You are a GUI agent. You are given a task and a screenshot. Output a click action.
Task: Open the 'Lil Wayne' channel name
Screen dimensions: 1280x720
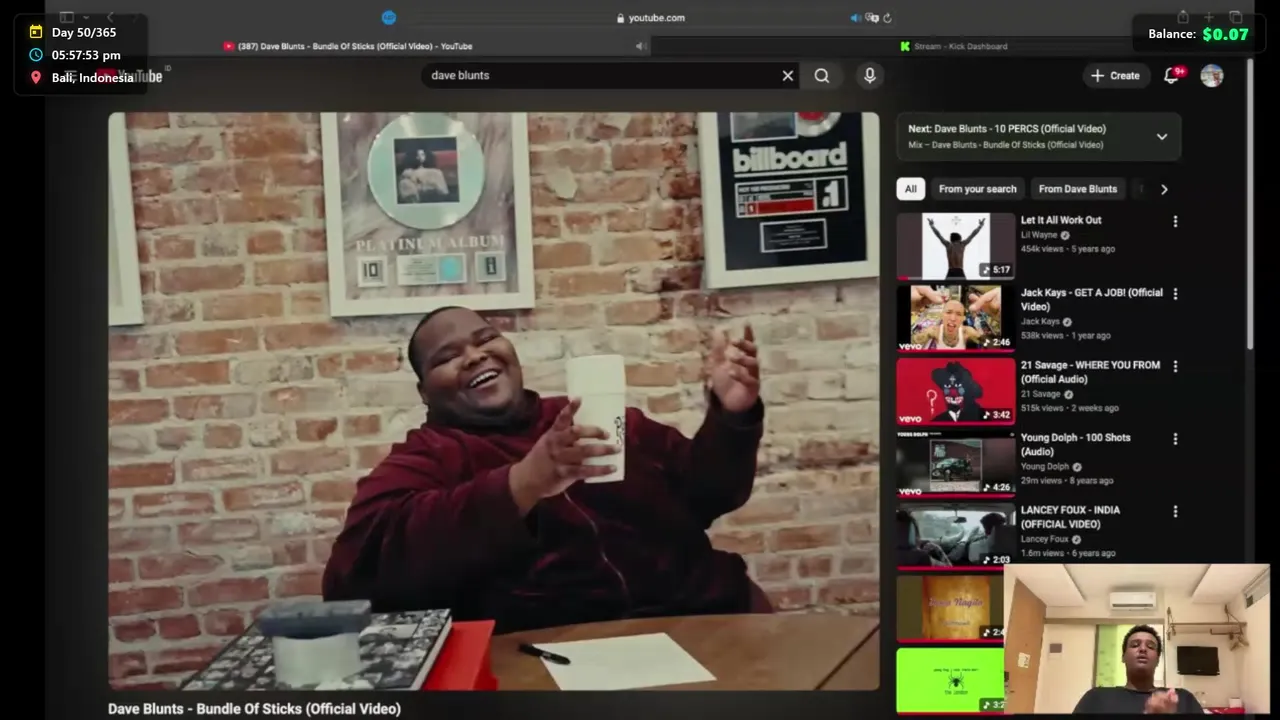1038,235
